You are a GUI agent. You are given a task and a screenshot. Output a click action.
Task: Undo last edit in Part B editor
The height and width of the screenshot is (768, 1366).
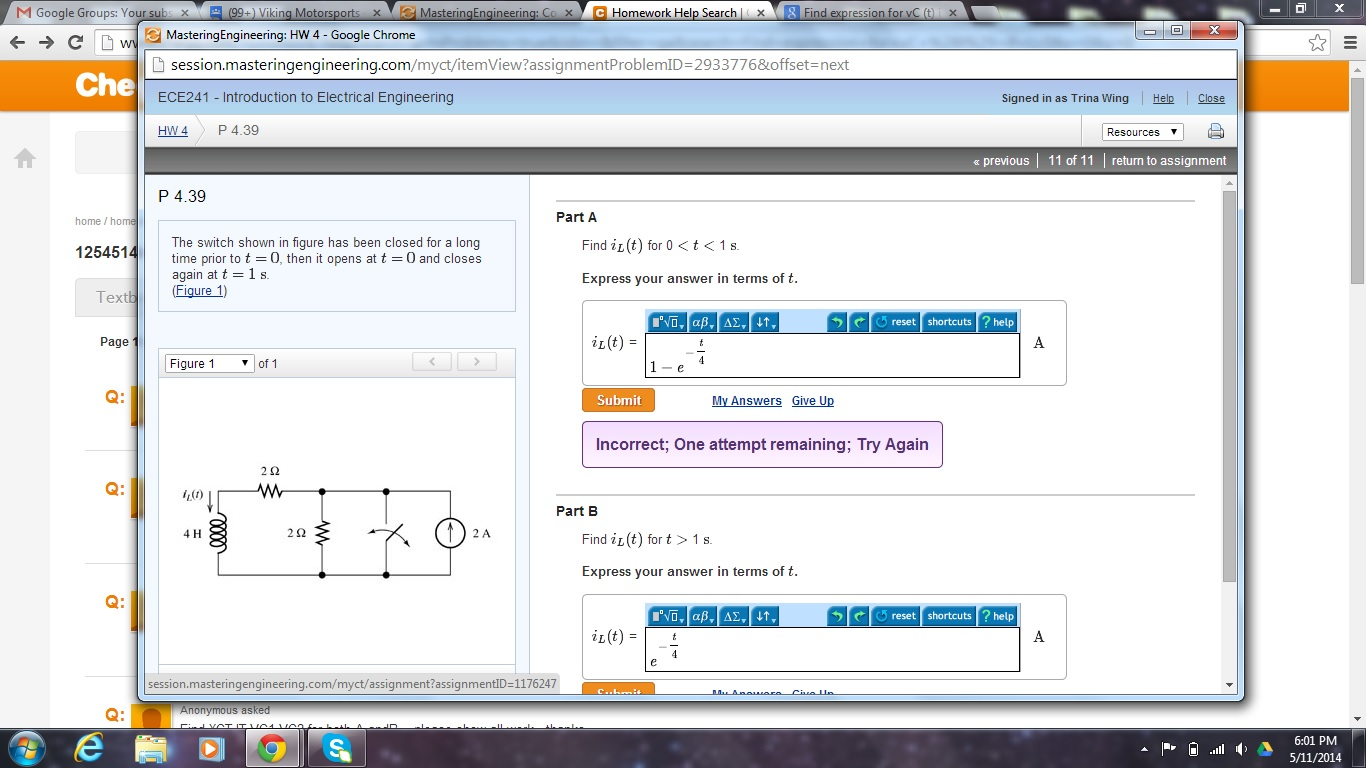point(837,616)
